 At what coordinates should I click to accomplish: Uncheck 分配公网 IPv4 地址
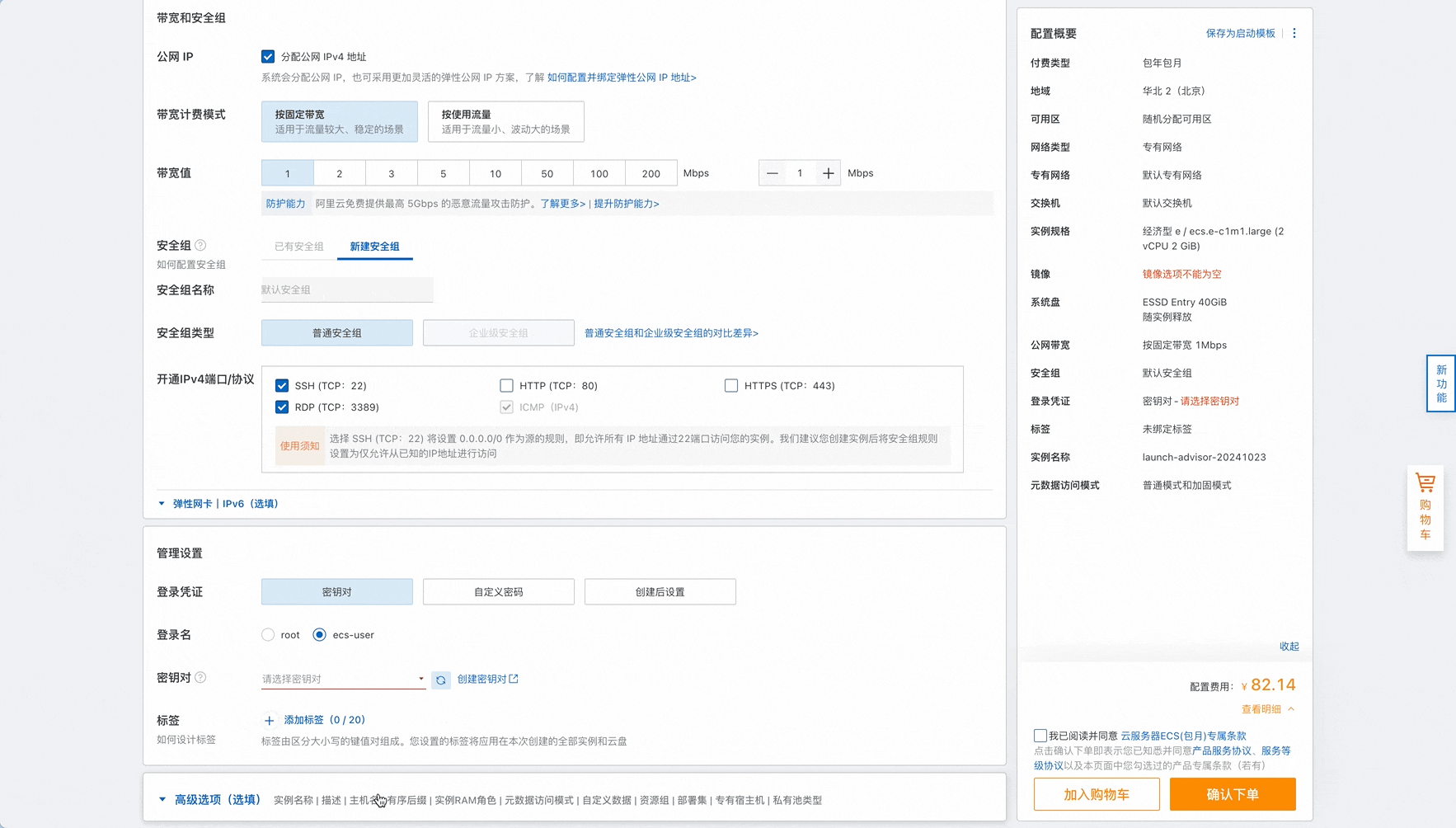coord(268,56)
